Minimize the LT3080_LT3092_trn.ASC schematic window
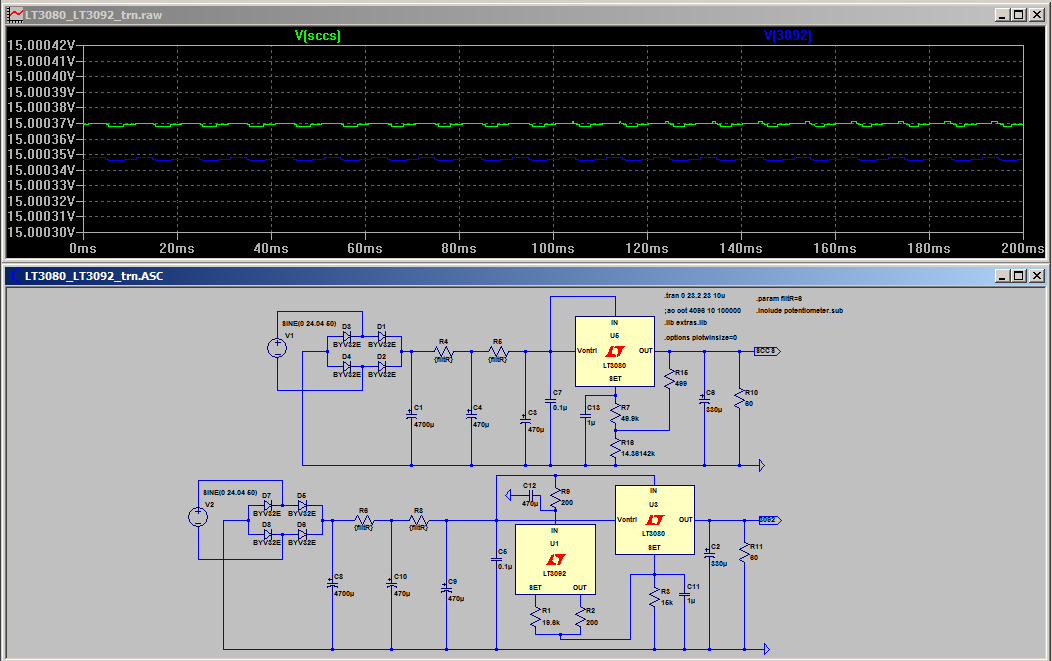The height and width of the screenshot is (661, 1052). 1002,276
